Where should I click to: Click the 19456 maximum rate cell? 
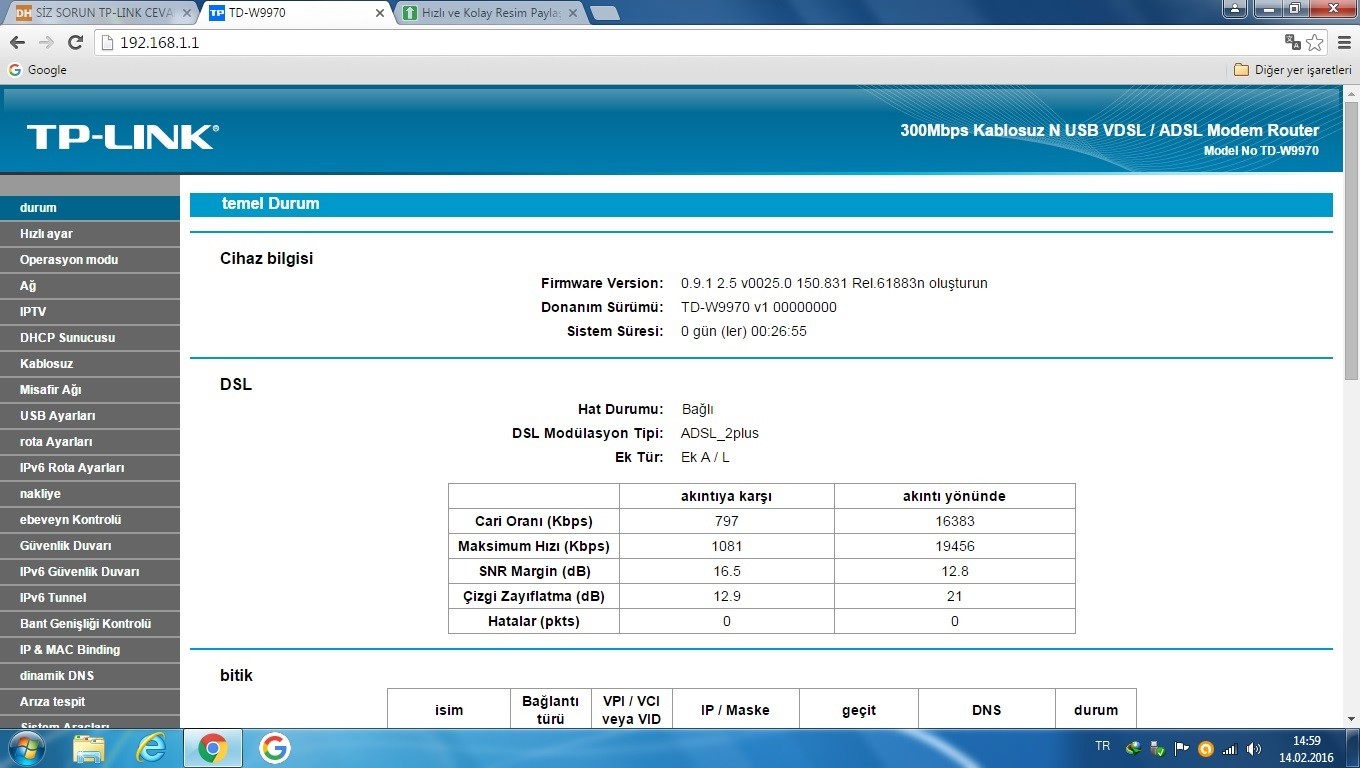[x=955, y=546]
